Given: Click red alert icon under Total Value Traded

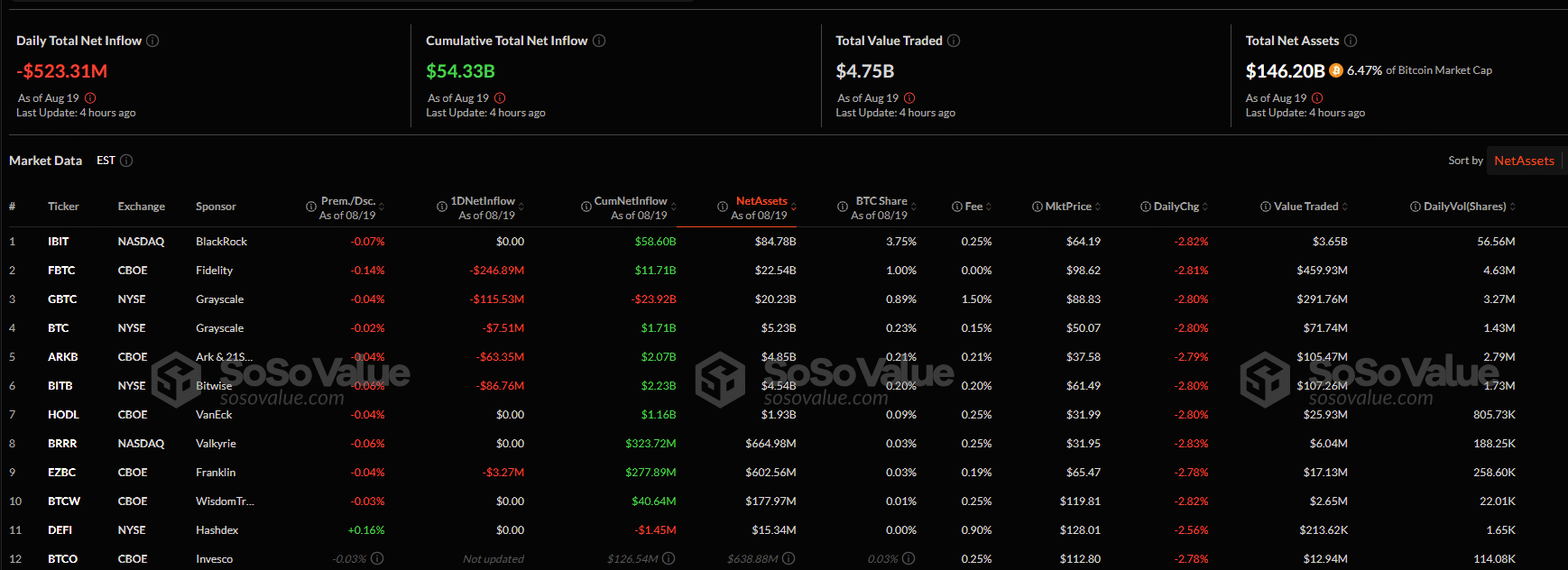Looking at the screenshot, I should (x=909, y=98).
